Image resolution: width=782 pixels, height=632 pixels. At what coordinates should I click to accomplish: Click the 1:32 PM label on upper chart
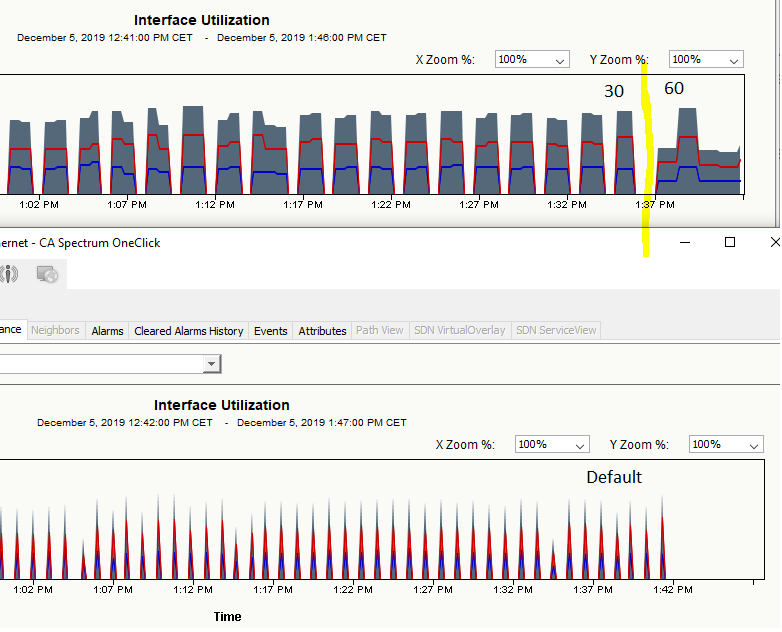point(567,205)
